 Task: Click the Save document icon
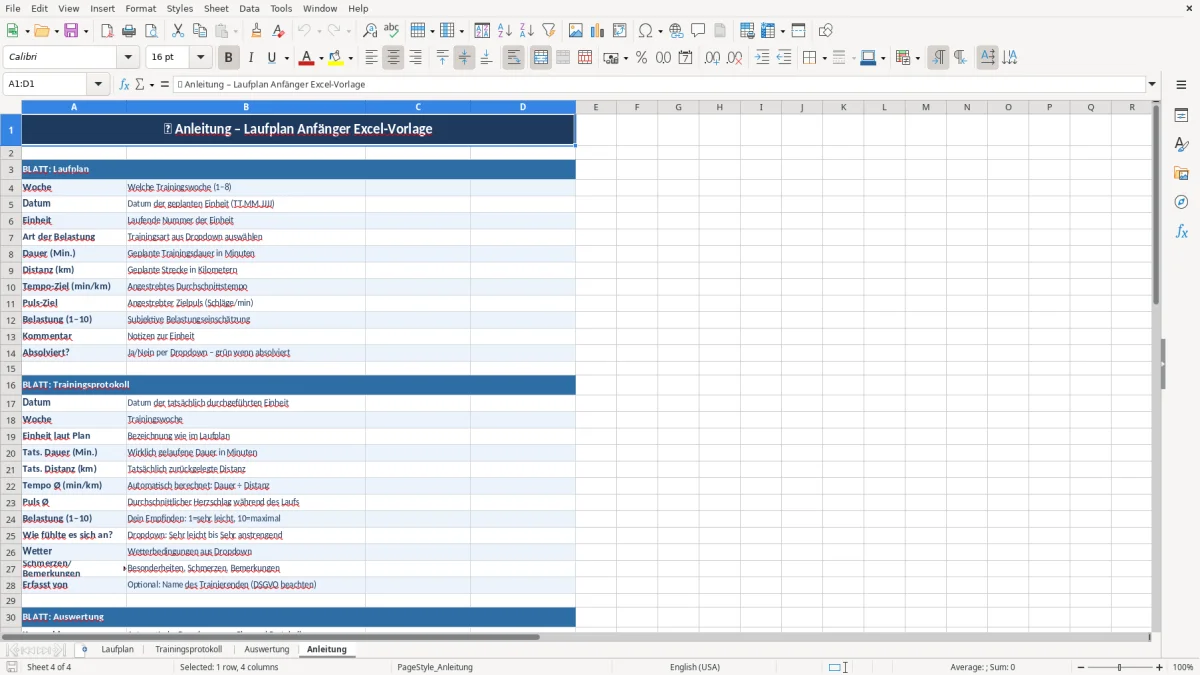(71, 31)
